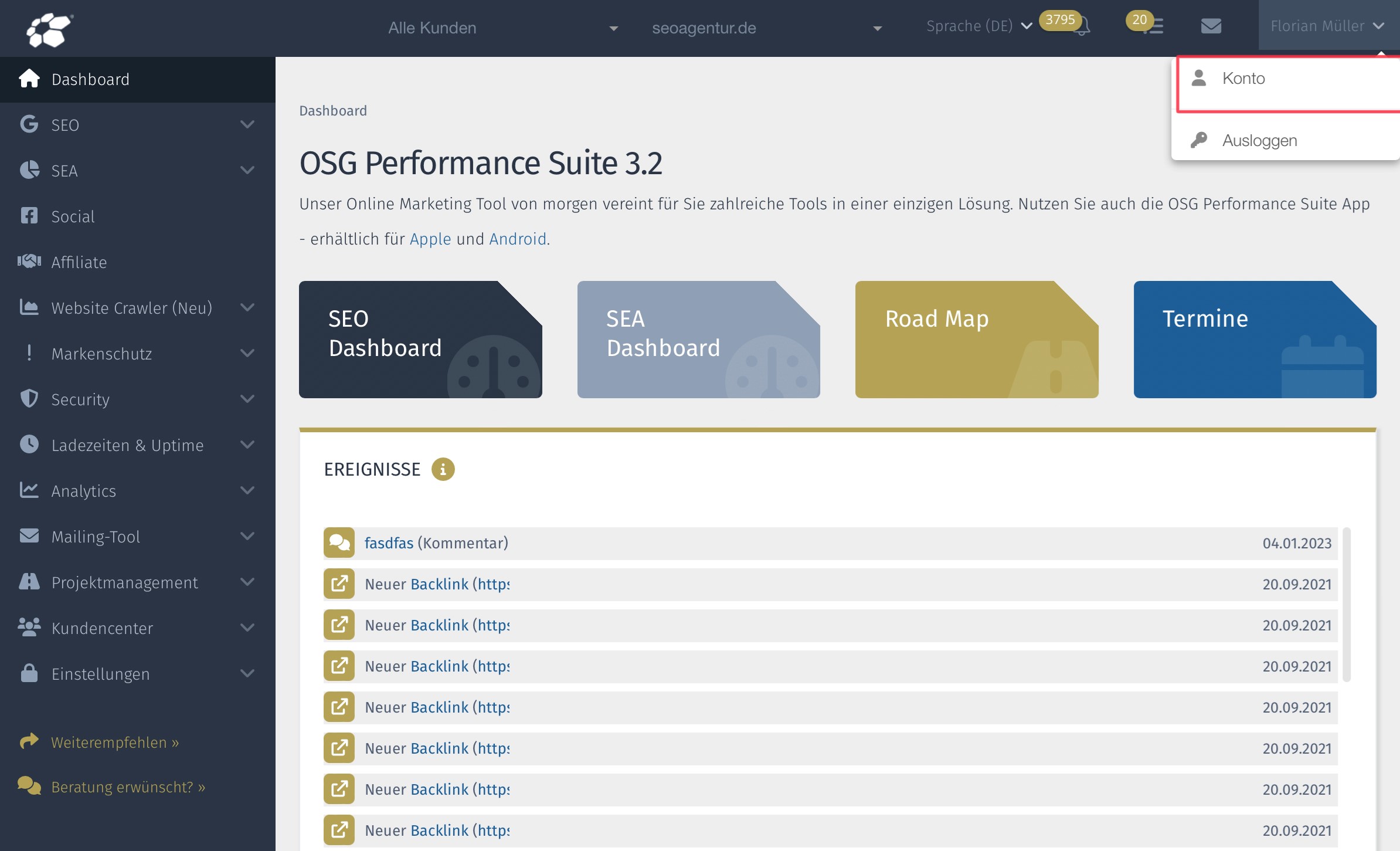Select Ausloggen from the user menu
The image size is (1400, 851).
[1286, 141]
